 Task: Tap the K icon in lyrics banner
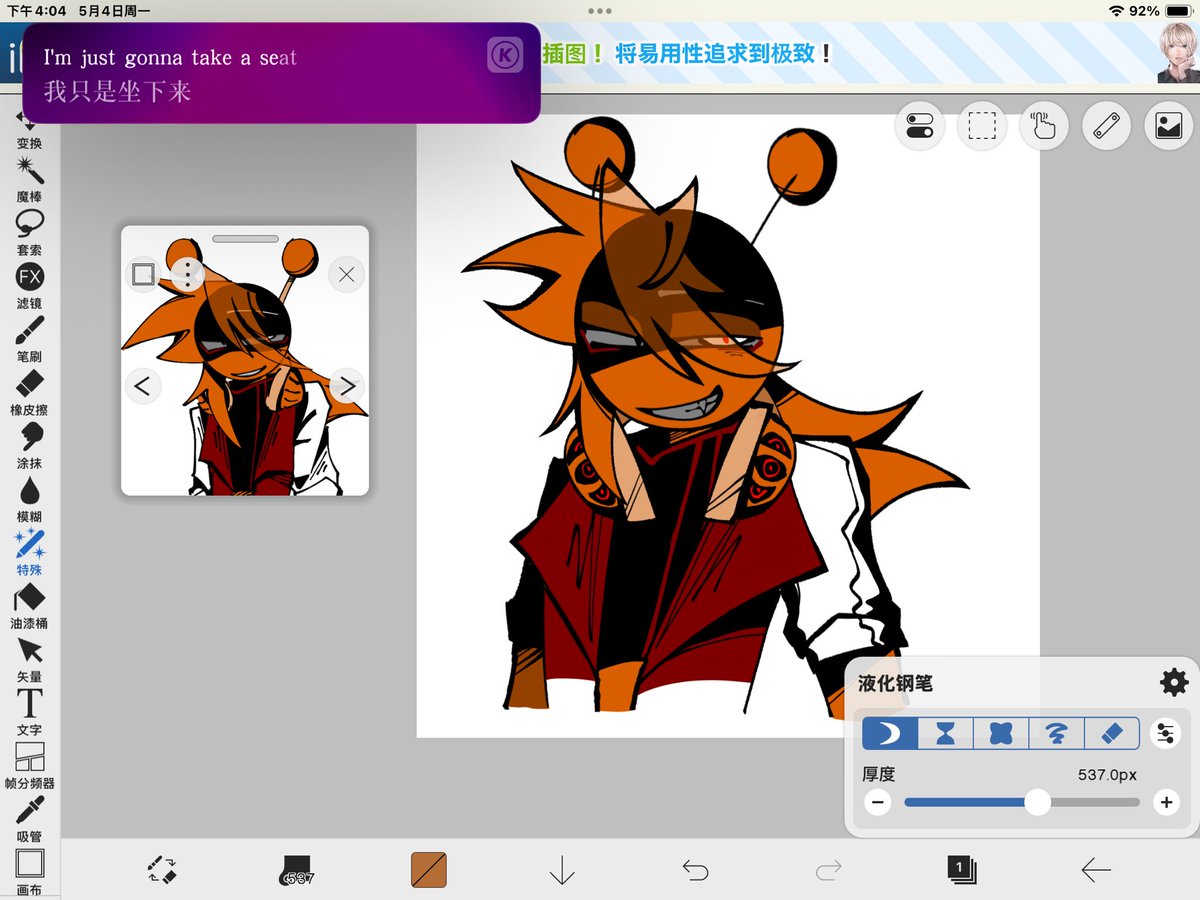[505, 56]
